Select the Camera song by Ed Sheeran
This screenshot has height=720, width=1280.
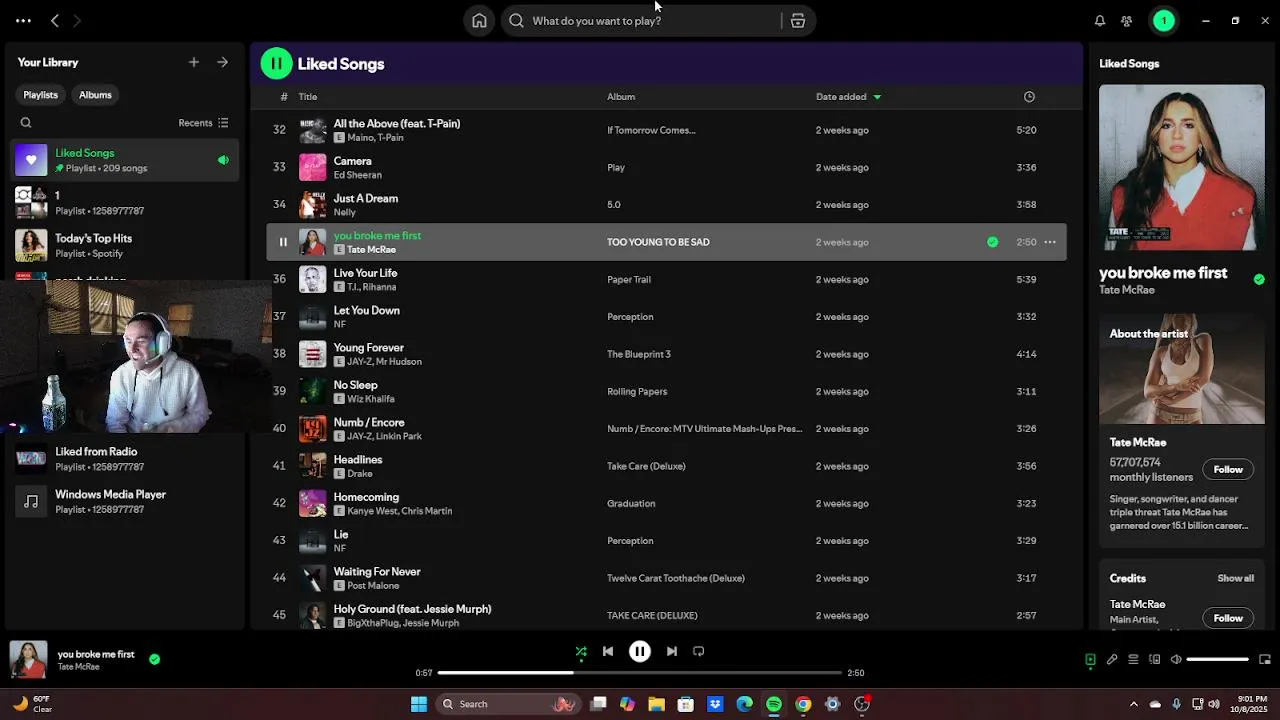(666, 167)
